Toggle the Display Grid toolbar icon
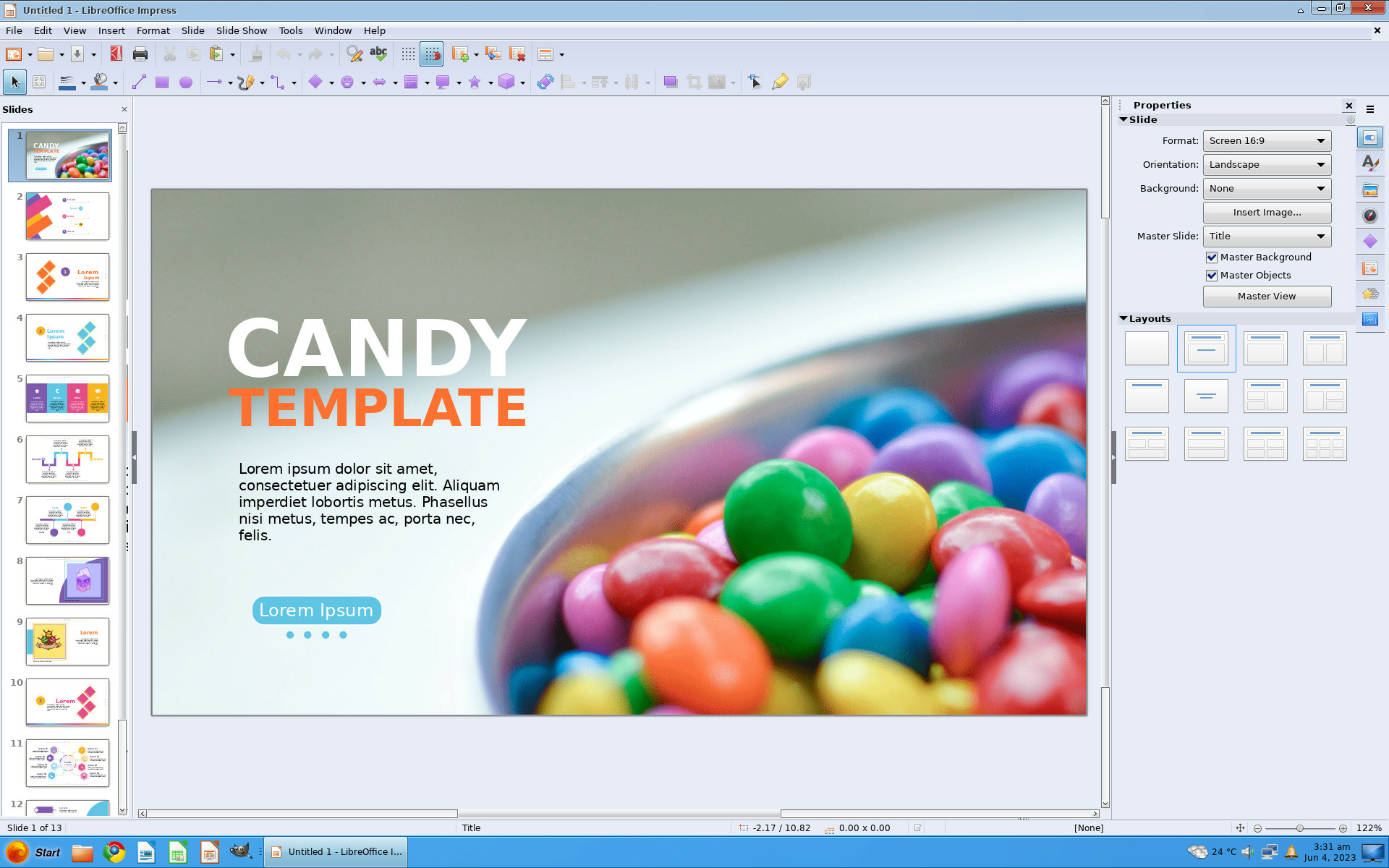This screenshot has width=1389, height=868. [408, 54]
